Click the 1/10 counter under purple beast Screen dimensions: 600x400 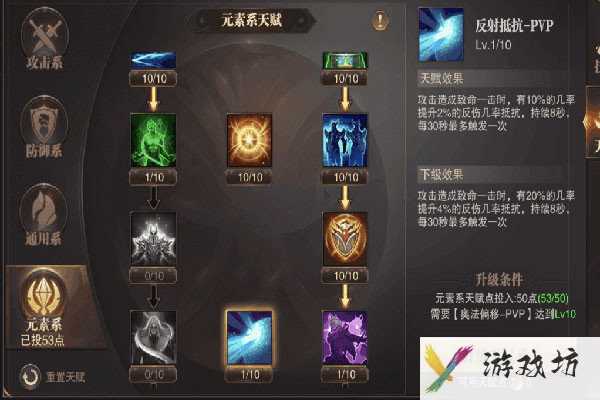point(345,374)
